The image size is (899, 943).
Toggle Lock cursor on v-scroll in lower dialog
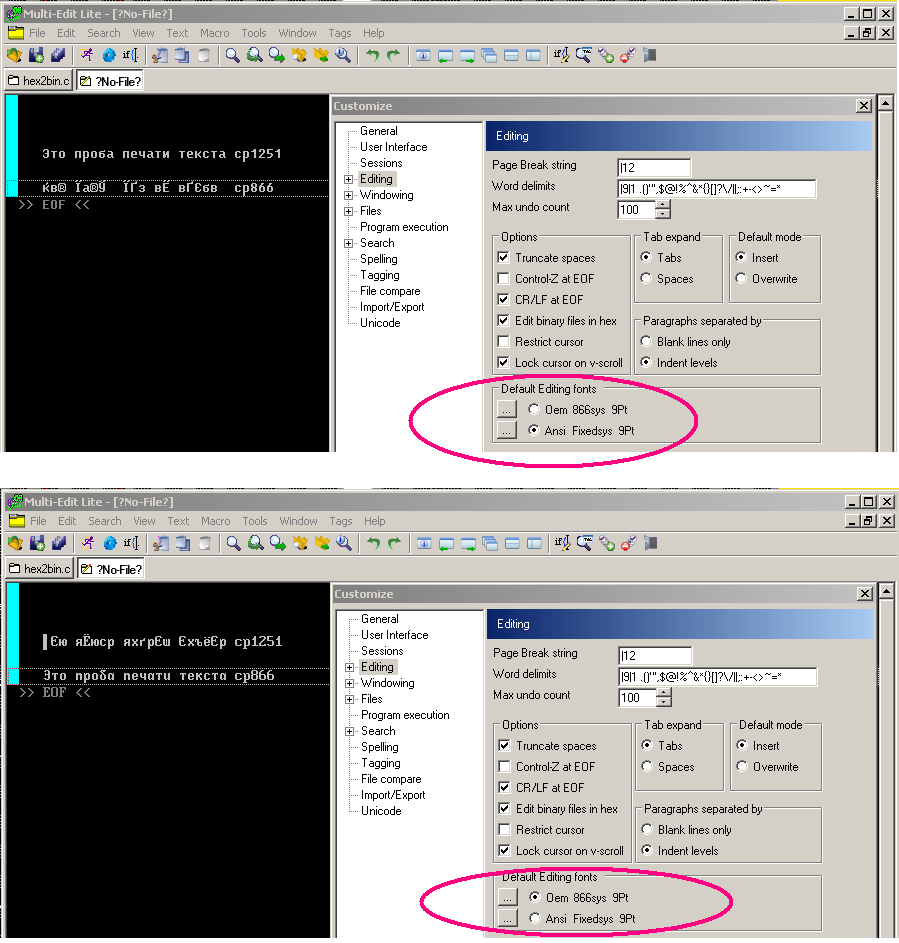505,850
